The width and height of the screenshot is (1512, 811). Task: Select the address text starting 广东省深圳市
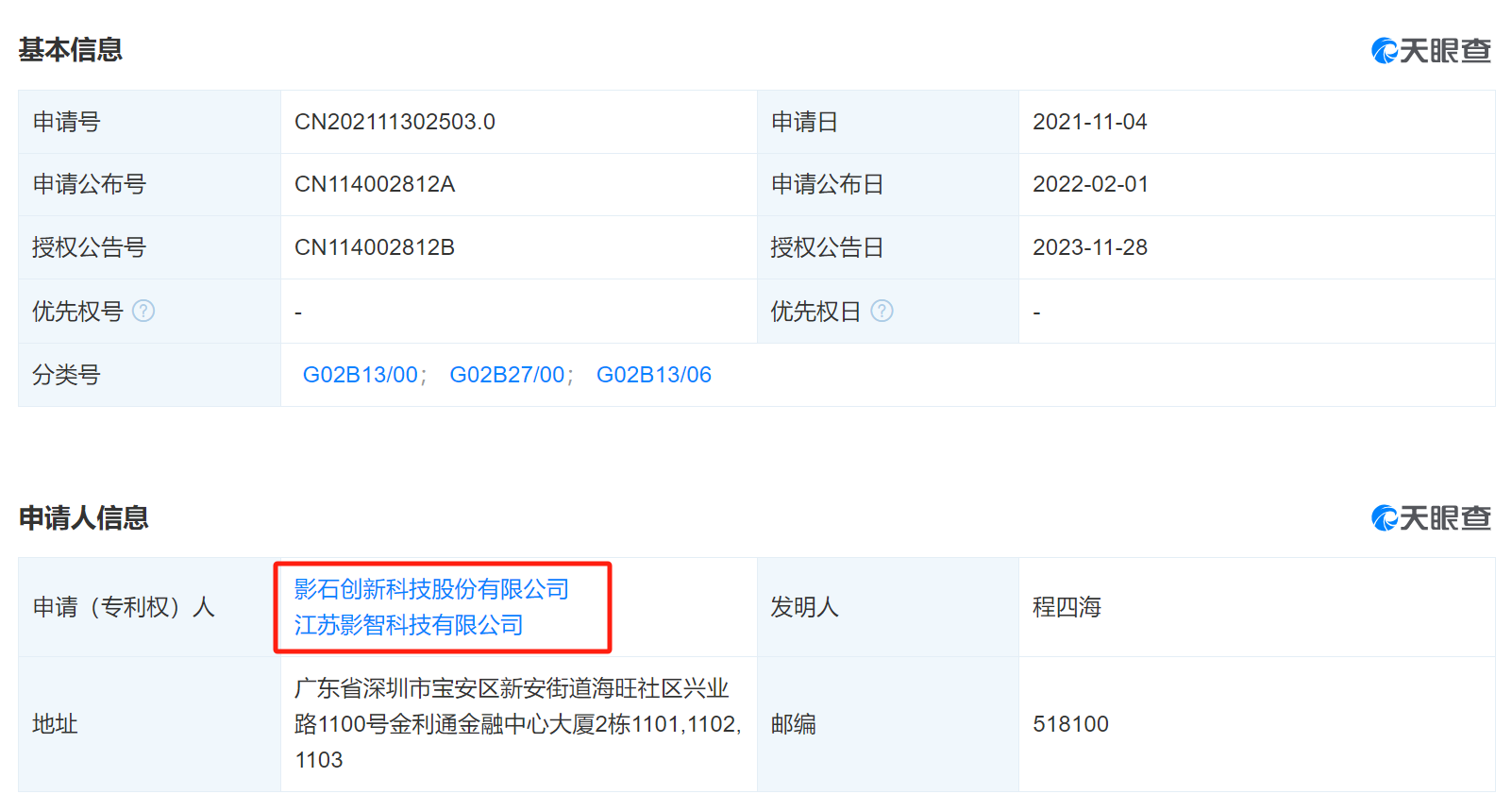517,724
